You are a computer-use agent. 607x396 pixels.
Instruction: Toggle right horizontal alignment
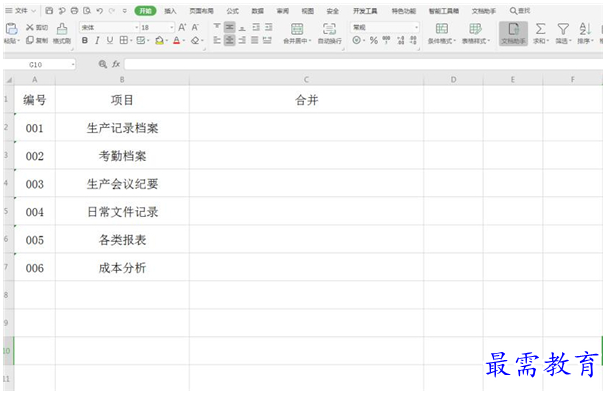[x=242, y=40]
